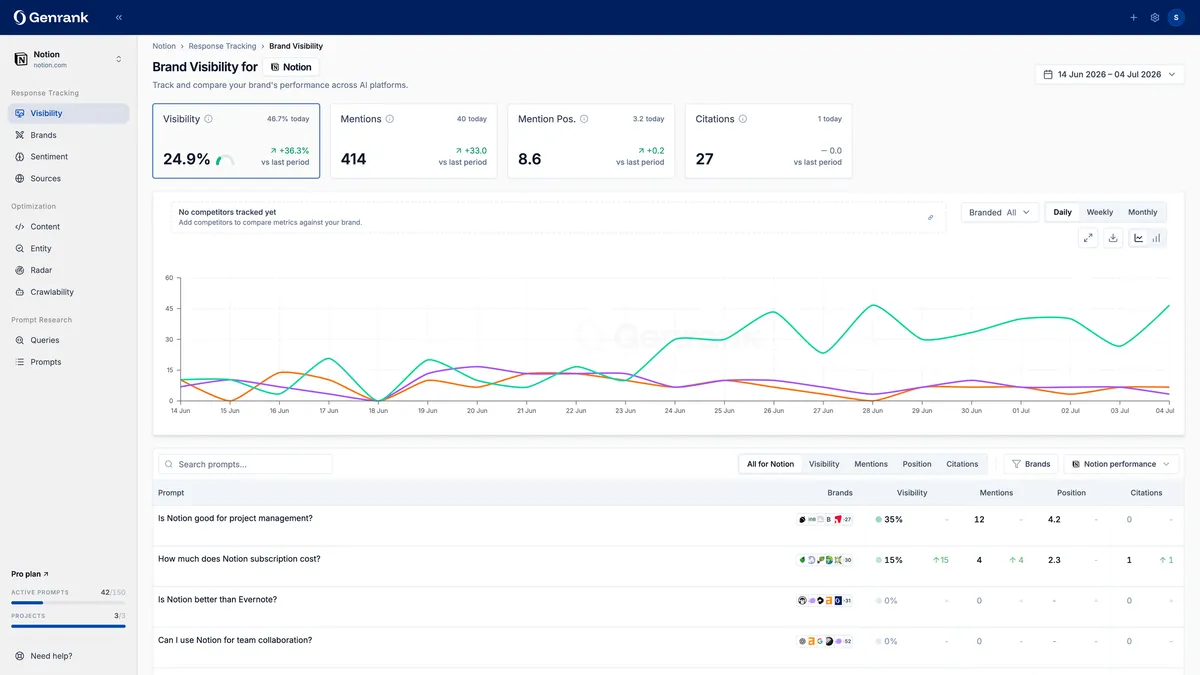Expand chart to fullscreen
The height and width of the screenshot is (675, 1200).
[1089, 238]
